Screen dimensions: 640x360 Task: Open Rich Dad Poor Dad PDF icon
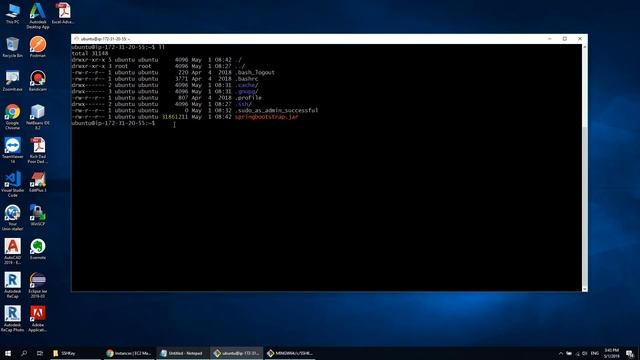38,151
